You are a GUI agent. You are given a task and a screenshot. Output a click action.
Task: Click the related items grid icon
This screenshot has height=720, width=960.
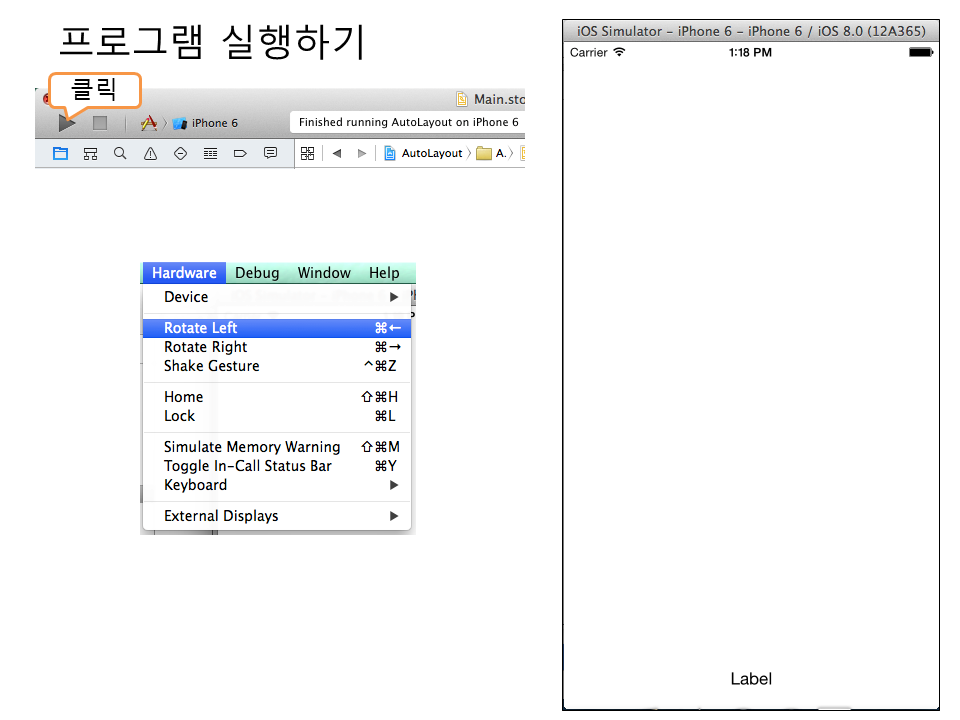tap(308, 153)
